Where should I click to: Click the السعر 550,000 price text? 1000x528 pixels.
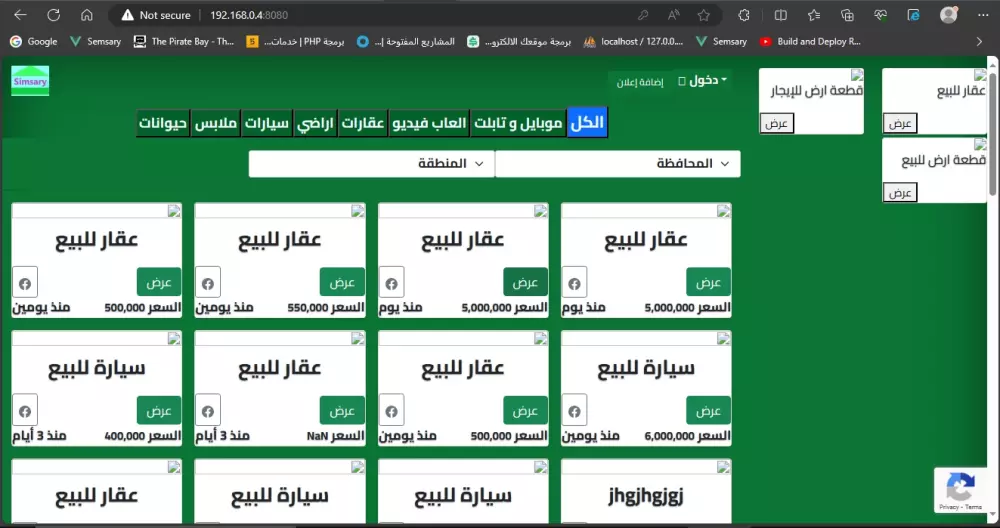click(326, 307)
